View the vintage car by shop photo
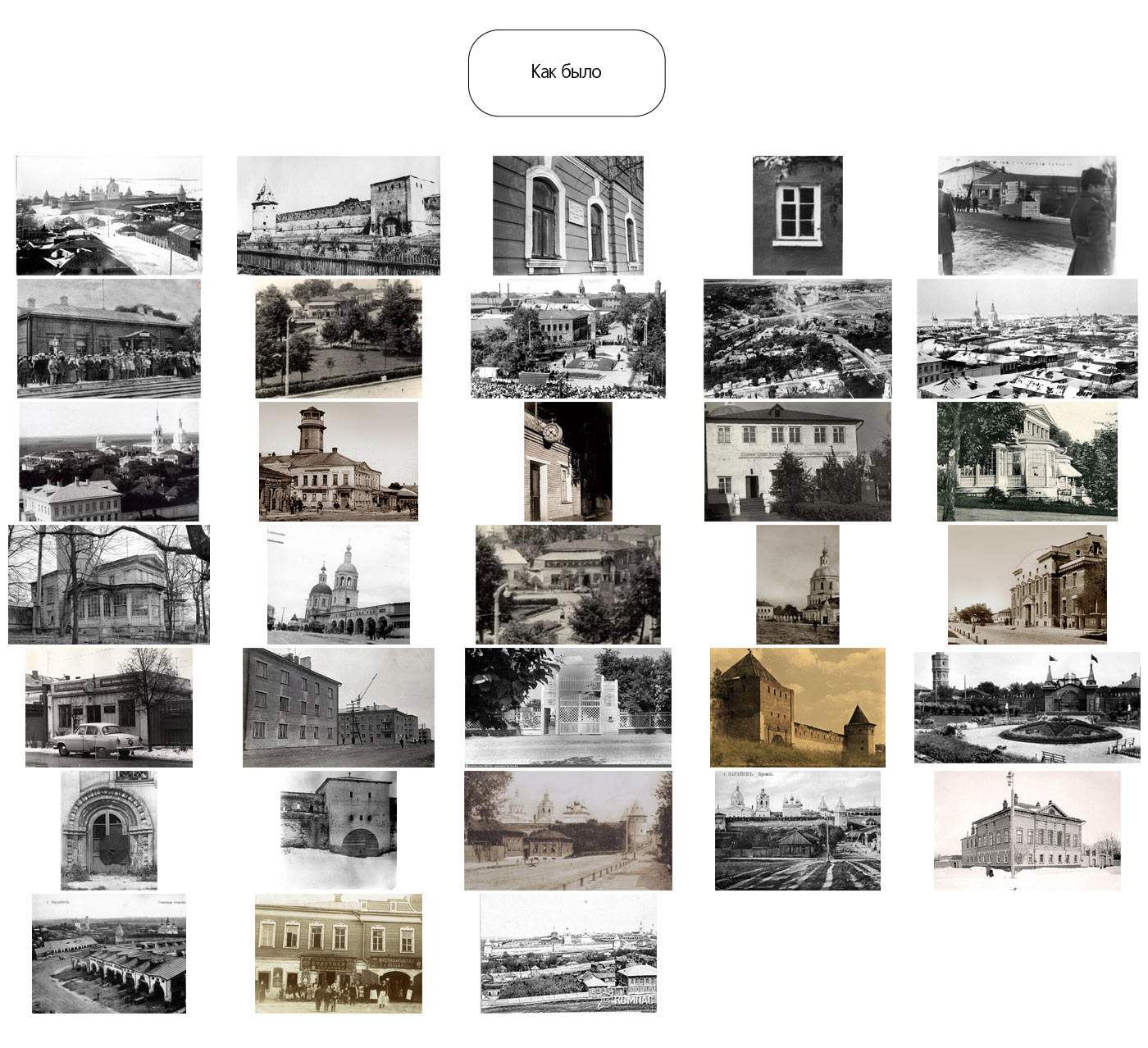Image resolution: width=1148 pixels, height=1048 pixels. click(108, 707)
